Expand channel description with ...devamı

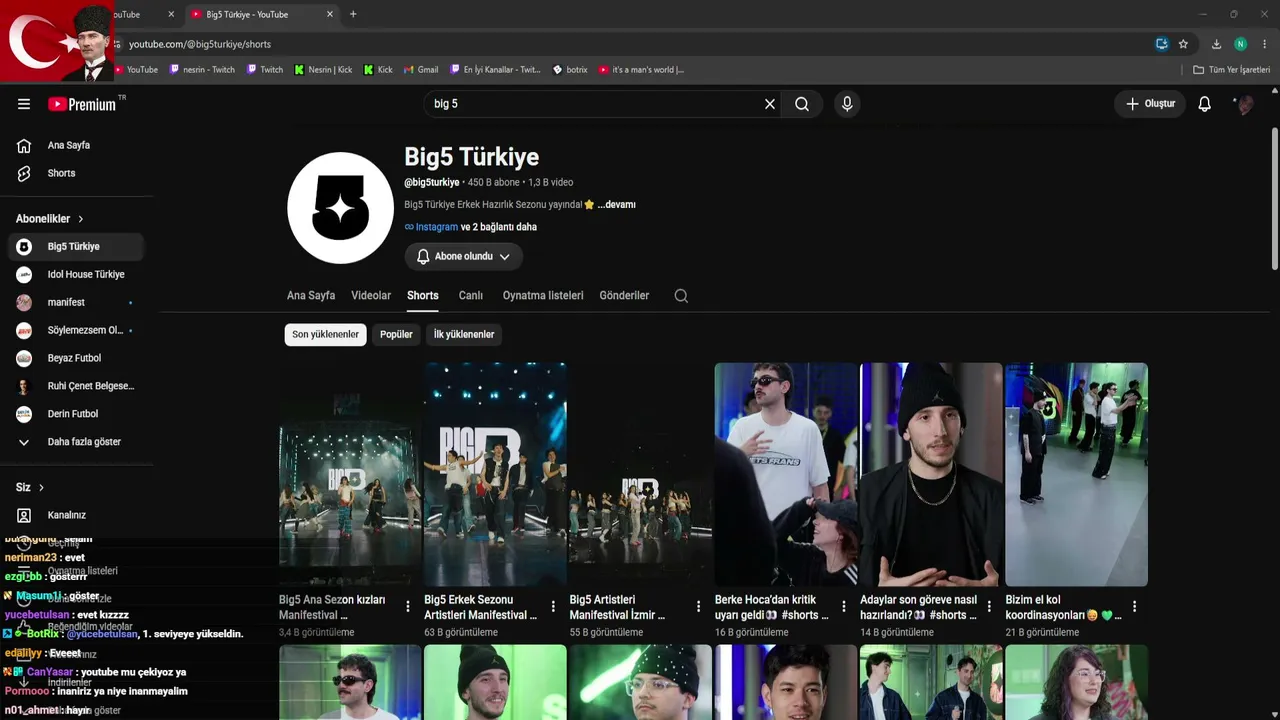point(616,205)
